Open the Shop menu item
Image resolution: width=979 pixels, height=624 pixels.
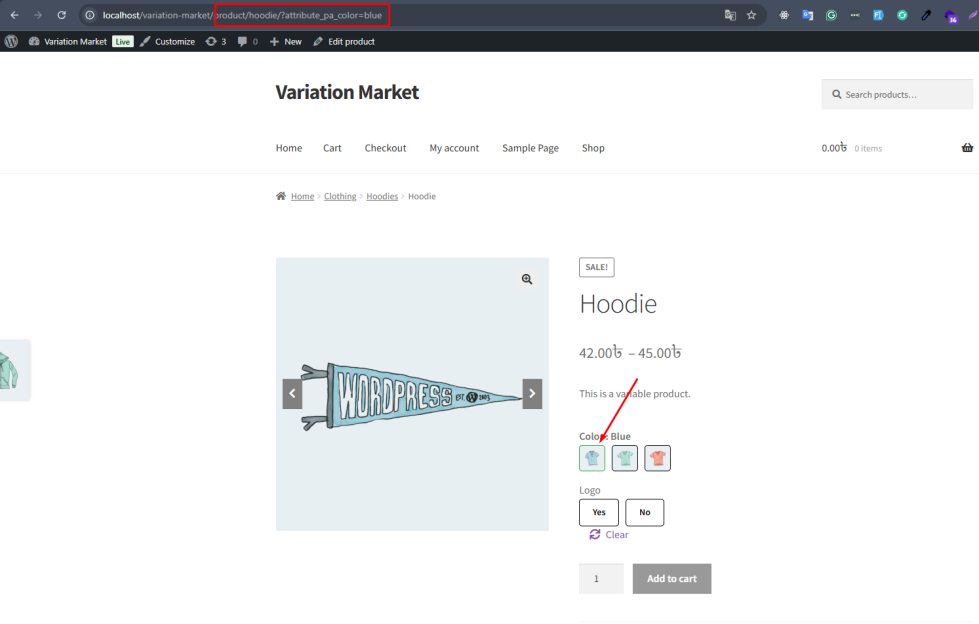[593, 148]
